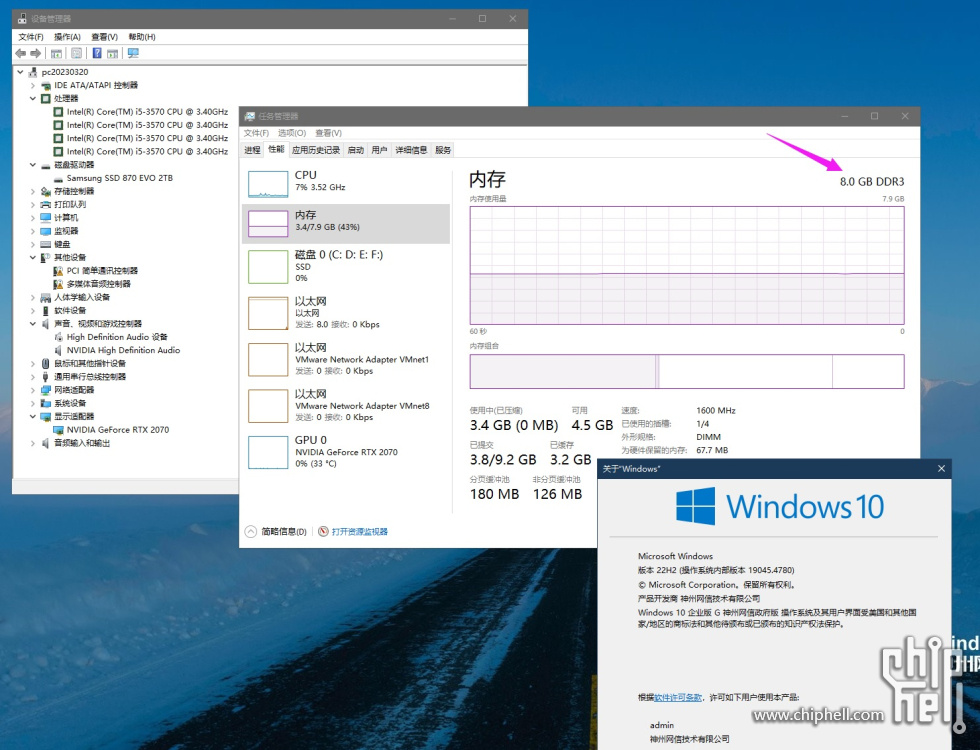Select the VMware Network Adapter VMnet1 entry
Viewport: 980px width, 750px height.
[x=345, y=359]
